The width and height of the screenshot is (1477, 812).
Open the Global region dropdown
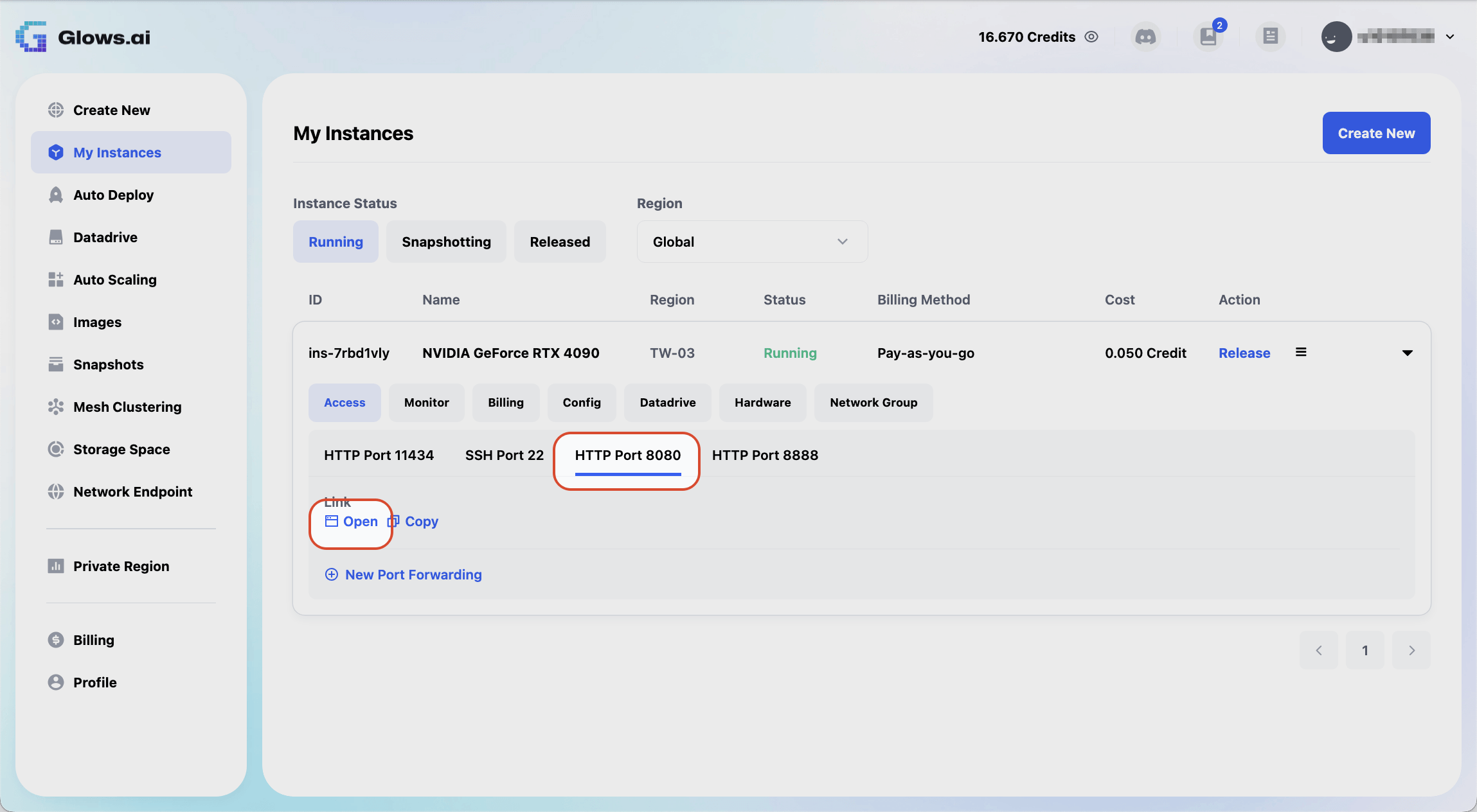point(752,242)
